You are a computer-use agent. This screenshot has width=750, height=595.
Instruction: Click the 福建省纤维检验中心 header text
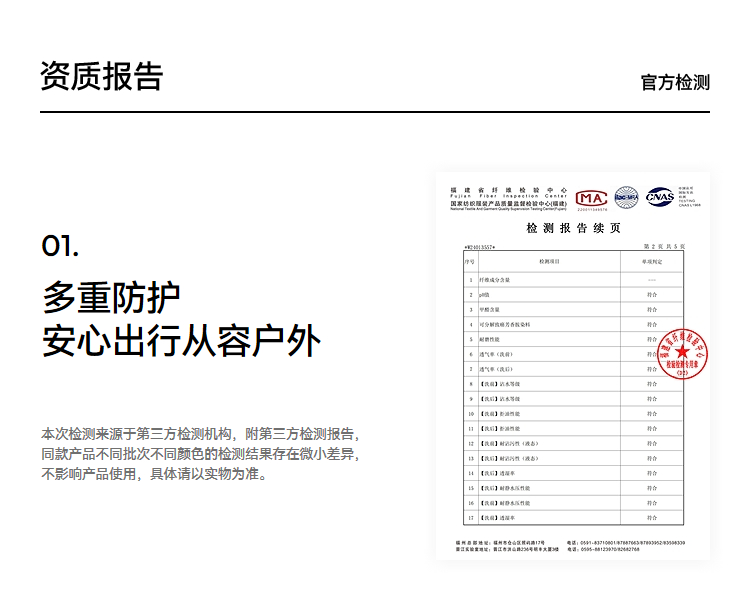coord(508,189)
